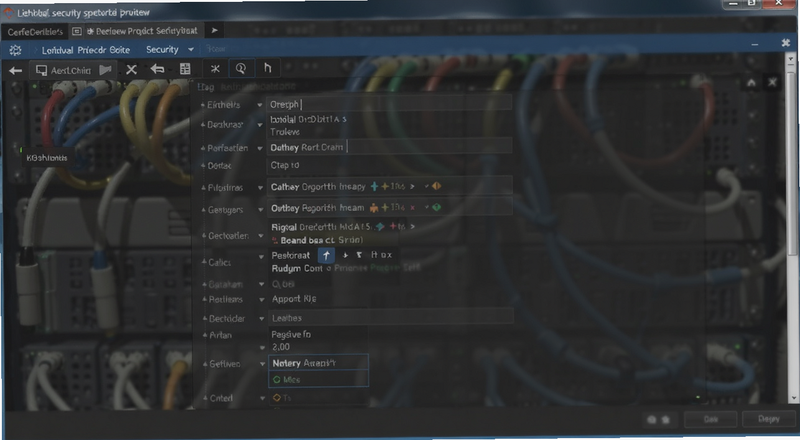Click the asterisk toolbar icon
Screen dimensions: 800x440
215,68
